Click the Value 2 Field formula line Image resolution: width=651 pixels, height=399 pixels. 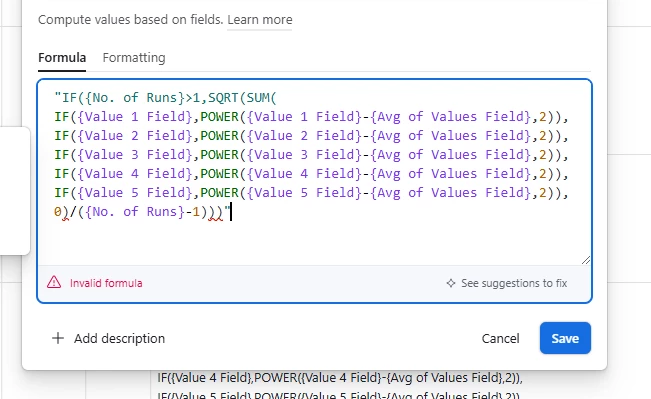coord(311,136)
